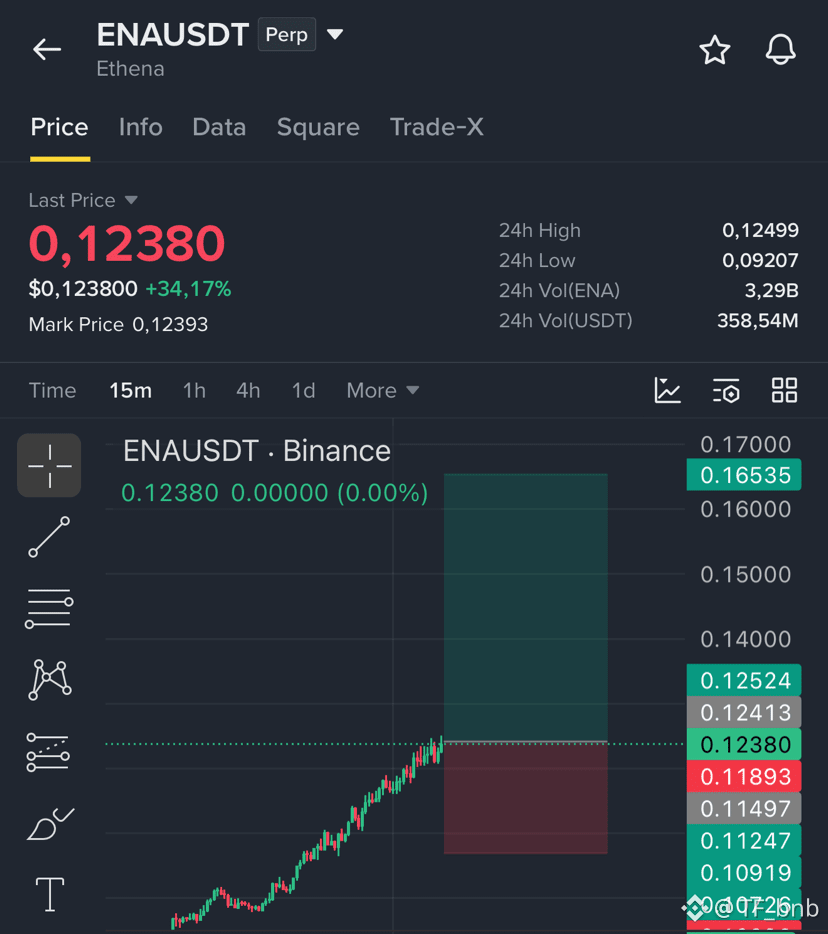Click the Mark Price 0,12393 text
The width and height of the screenshot is (828, 934).
(x=118, y=325)
